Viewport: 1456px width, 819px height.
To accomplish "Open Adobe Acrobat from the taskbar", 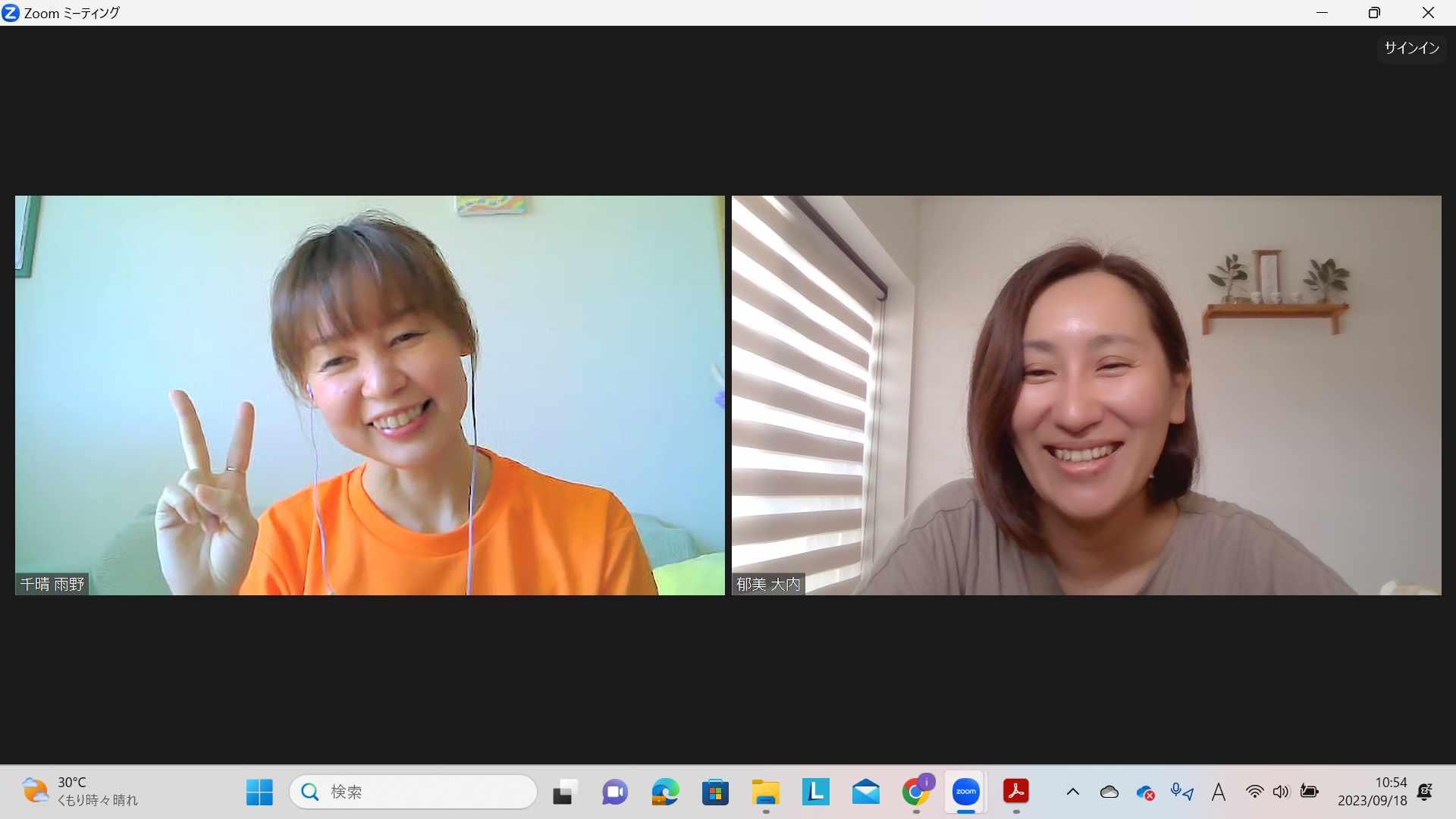I will [1016, 792].
